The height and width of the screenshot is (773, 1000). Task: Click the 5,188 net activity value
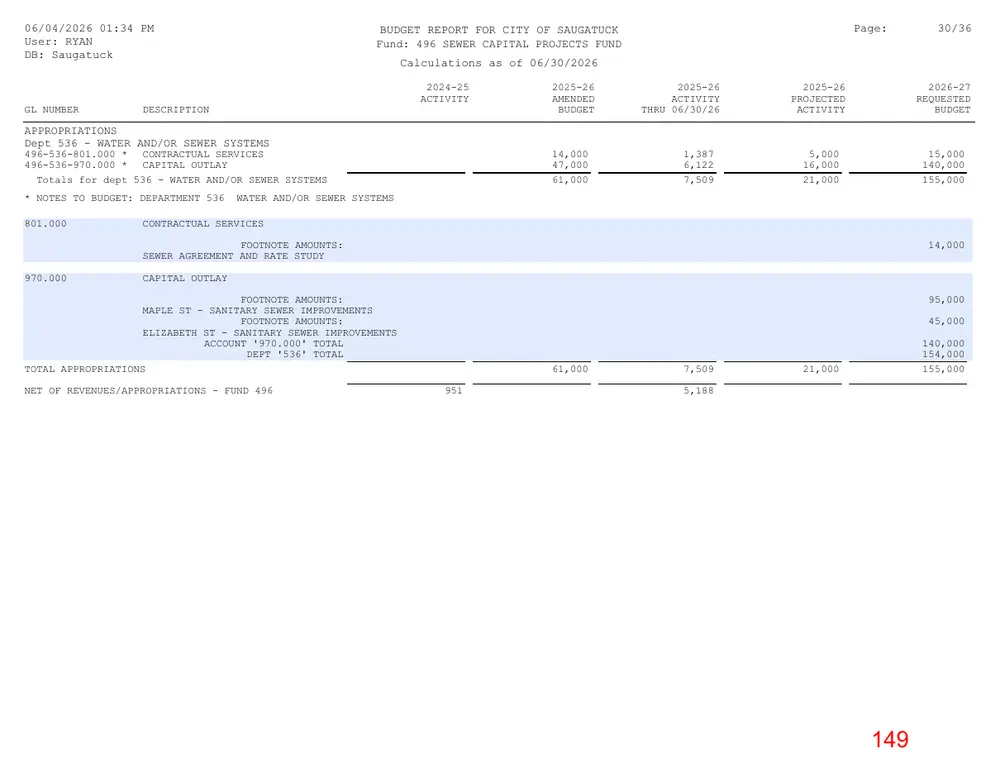point(698,391)
